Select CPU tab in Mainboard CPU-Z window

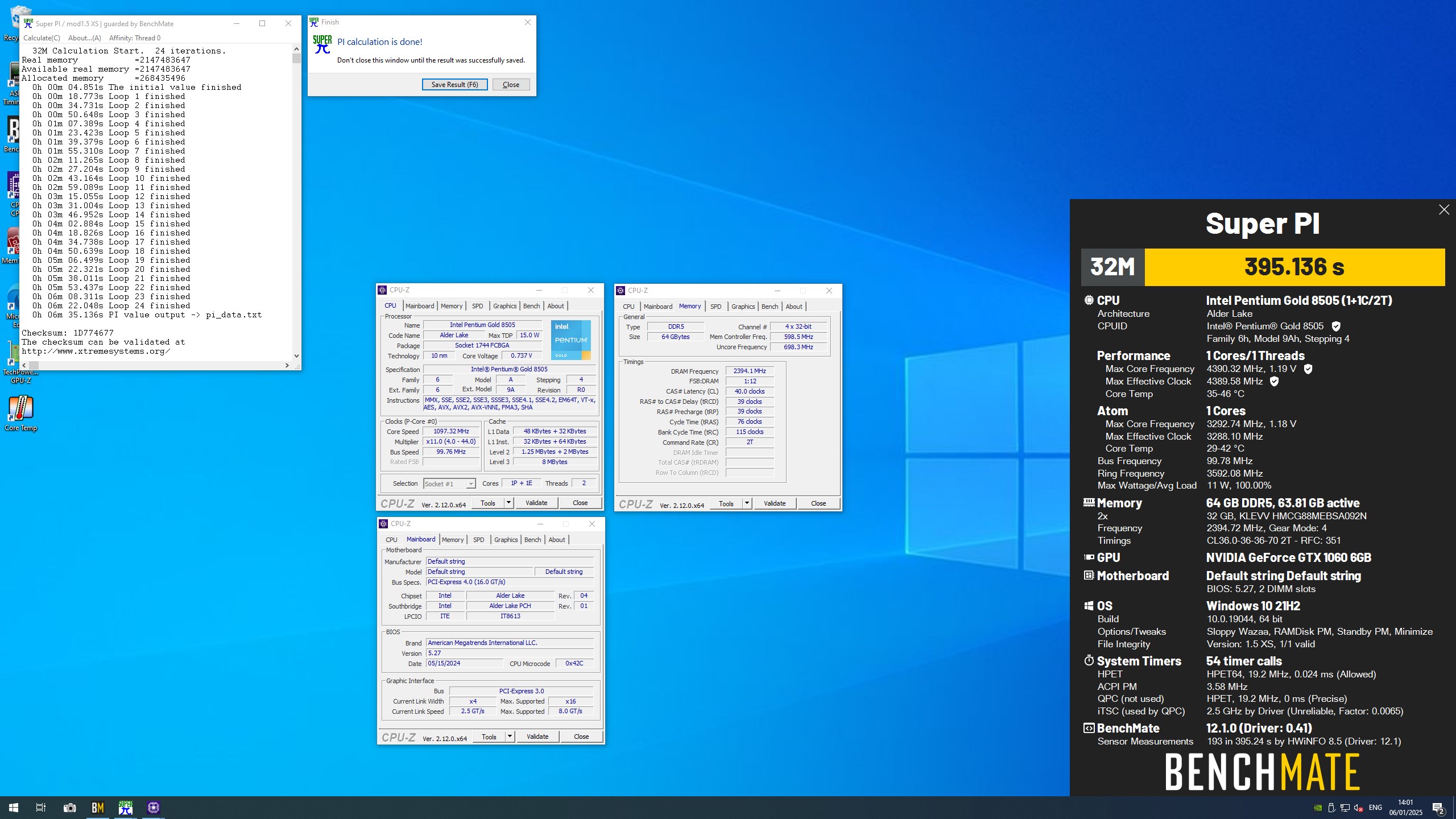(391, 540)
